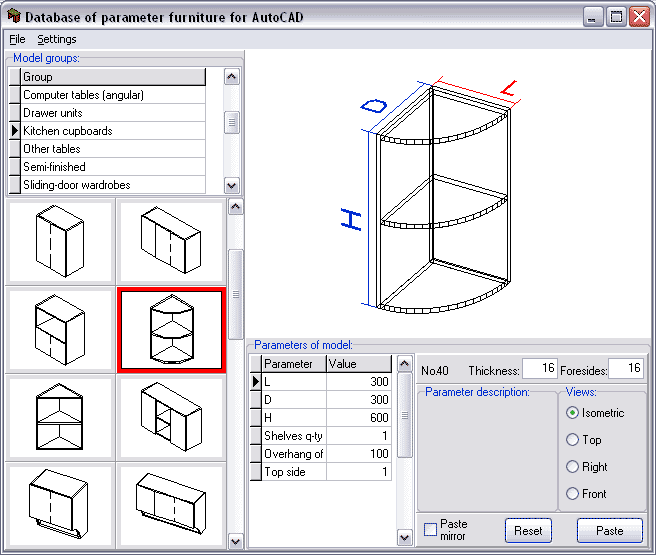Switch to the Right view option
The height and width of the screenshot is (555, 656).
[572, 467]
